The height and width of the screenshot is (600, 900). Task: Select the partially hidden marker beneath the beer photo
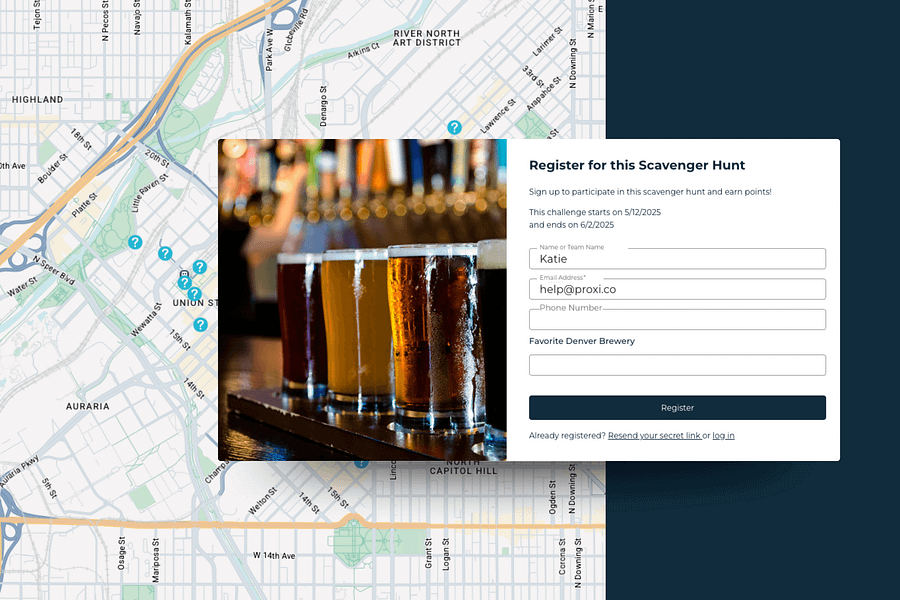click(361, 463)
